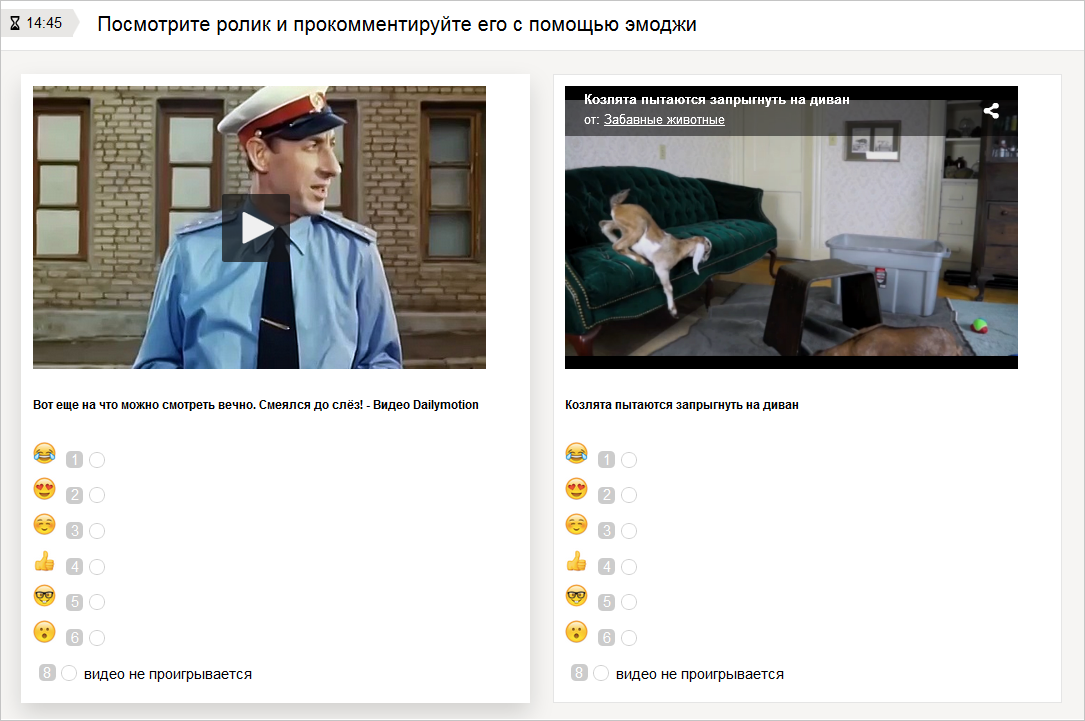1085x721 pixels.
Task: Click the thumbs-up emoji under the goat video
Action: point(576,560)
